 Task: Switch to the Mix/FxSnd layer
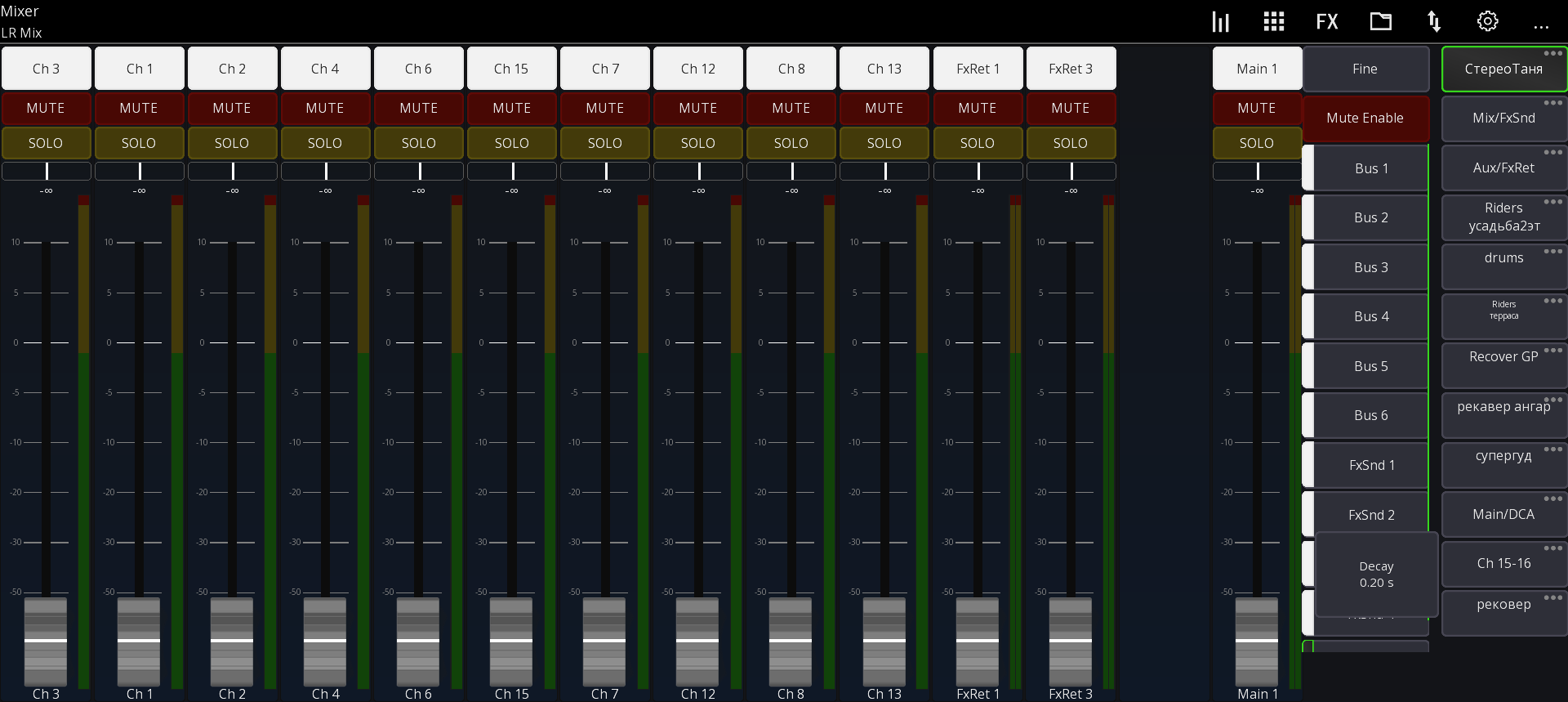1503,118
